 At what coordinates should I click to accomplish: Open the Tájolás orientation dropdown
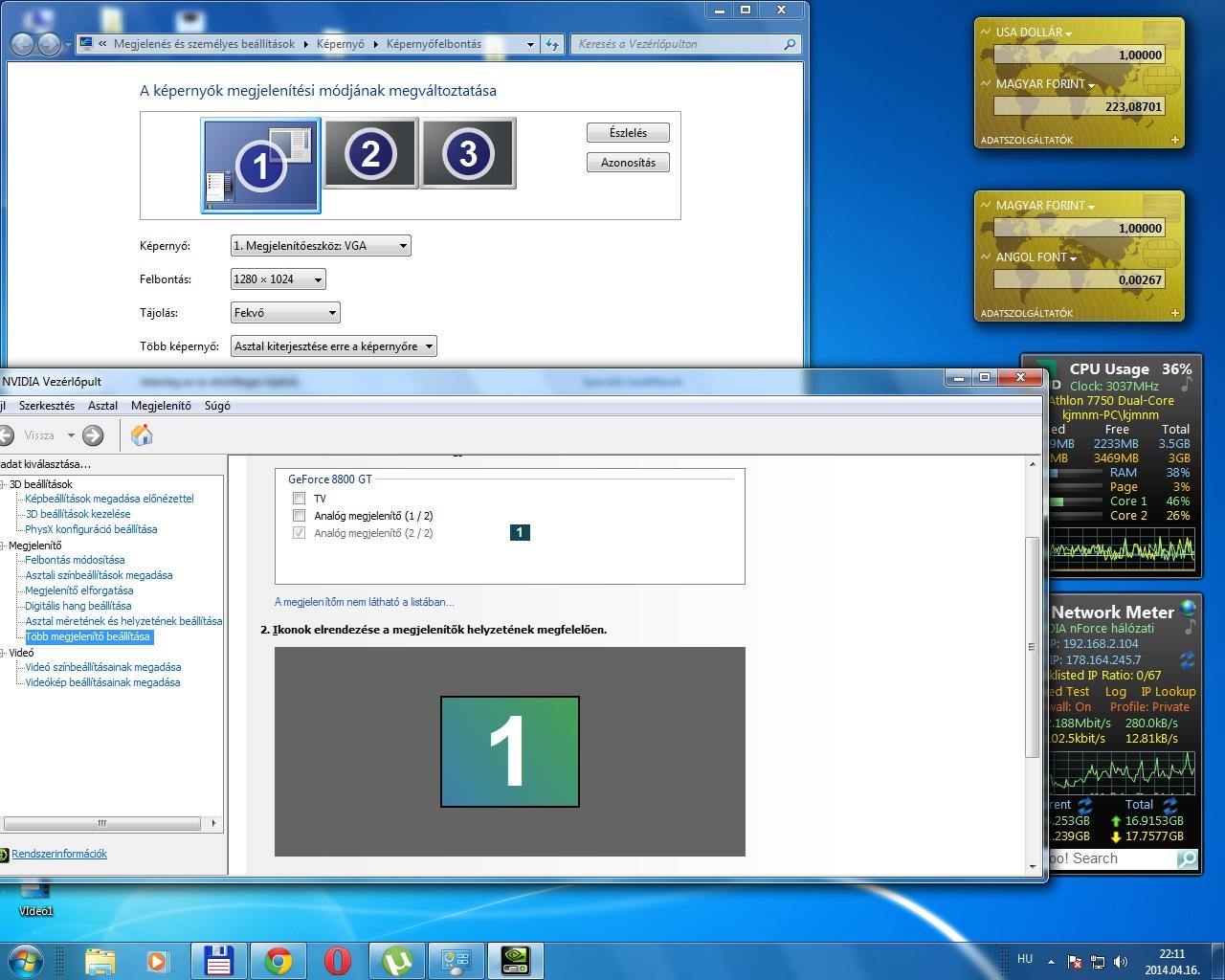click(285, 313)
